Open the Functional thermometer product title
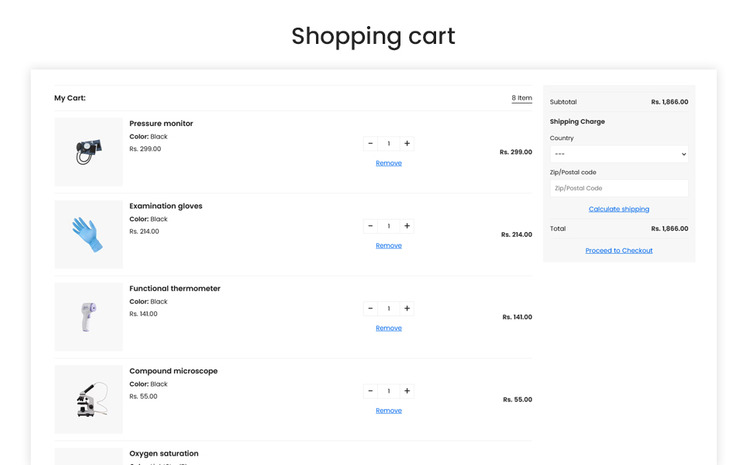Viewport: 748px width, 465px height. (x=175, y=289)
